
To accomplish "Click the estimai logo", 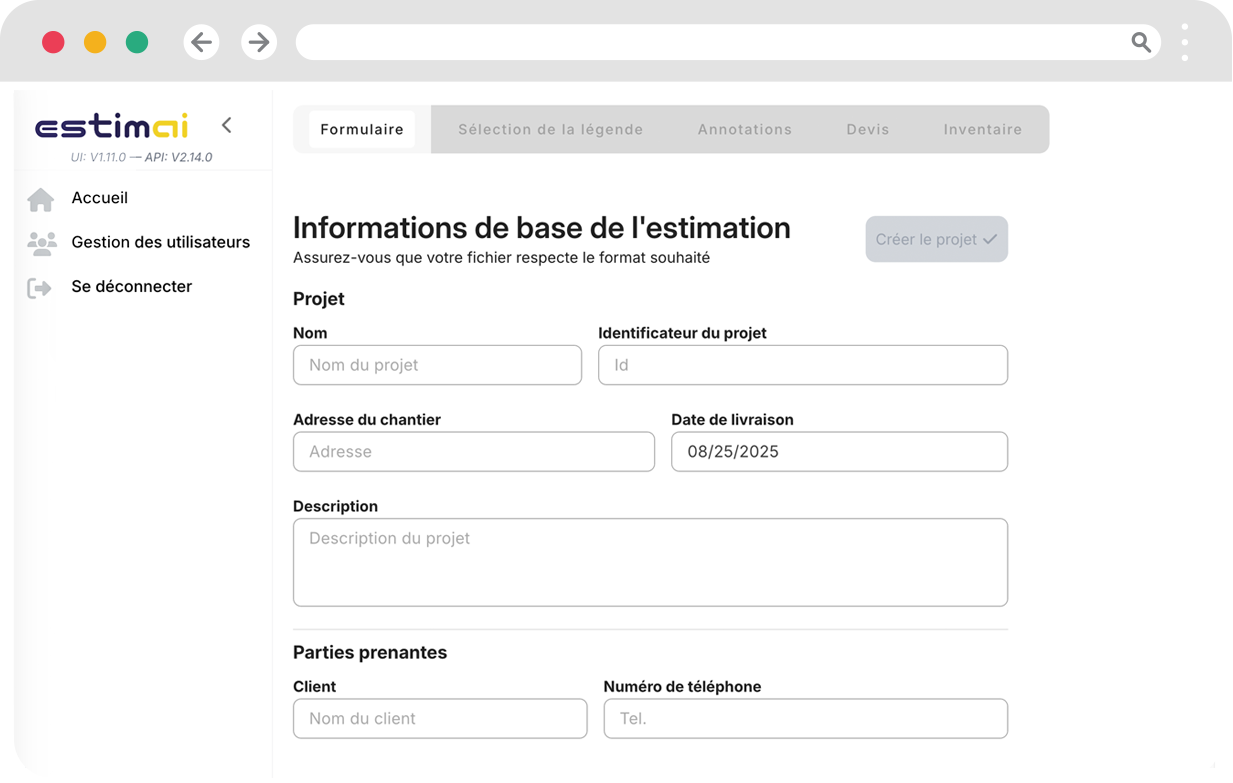I will [x=112, y=126].
